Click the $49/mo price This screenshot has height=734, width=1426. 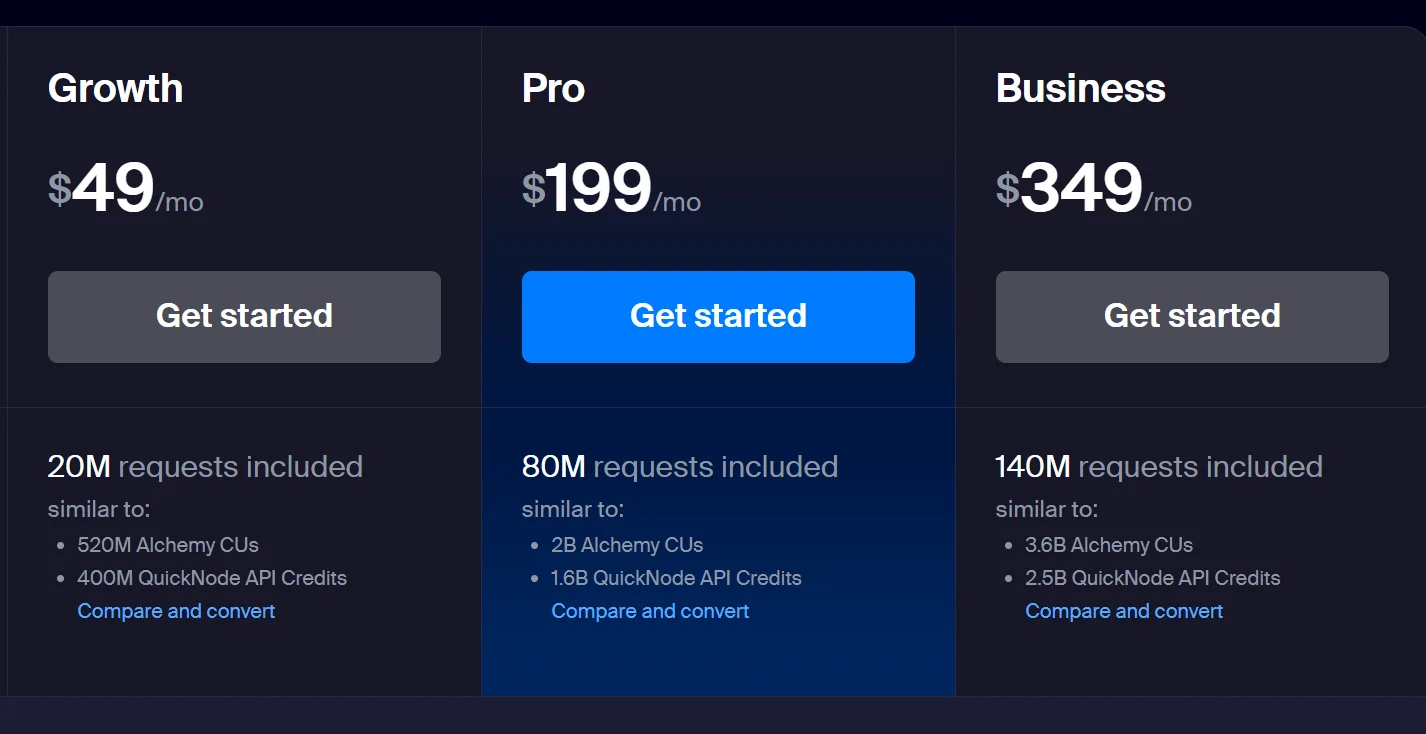click(x=125, y=189)
